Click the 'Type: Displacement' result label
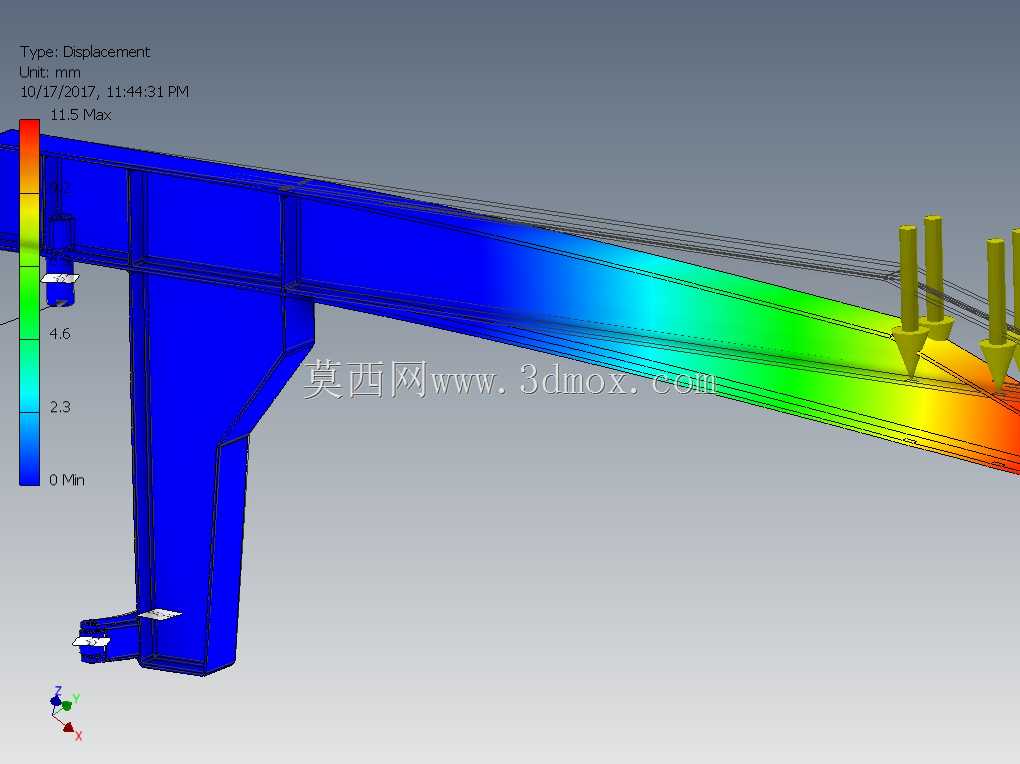The width and height of the screenshot is (1020, 764). pos(85,52)
